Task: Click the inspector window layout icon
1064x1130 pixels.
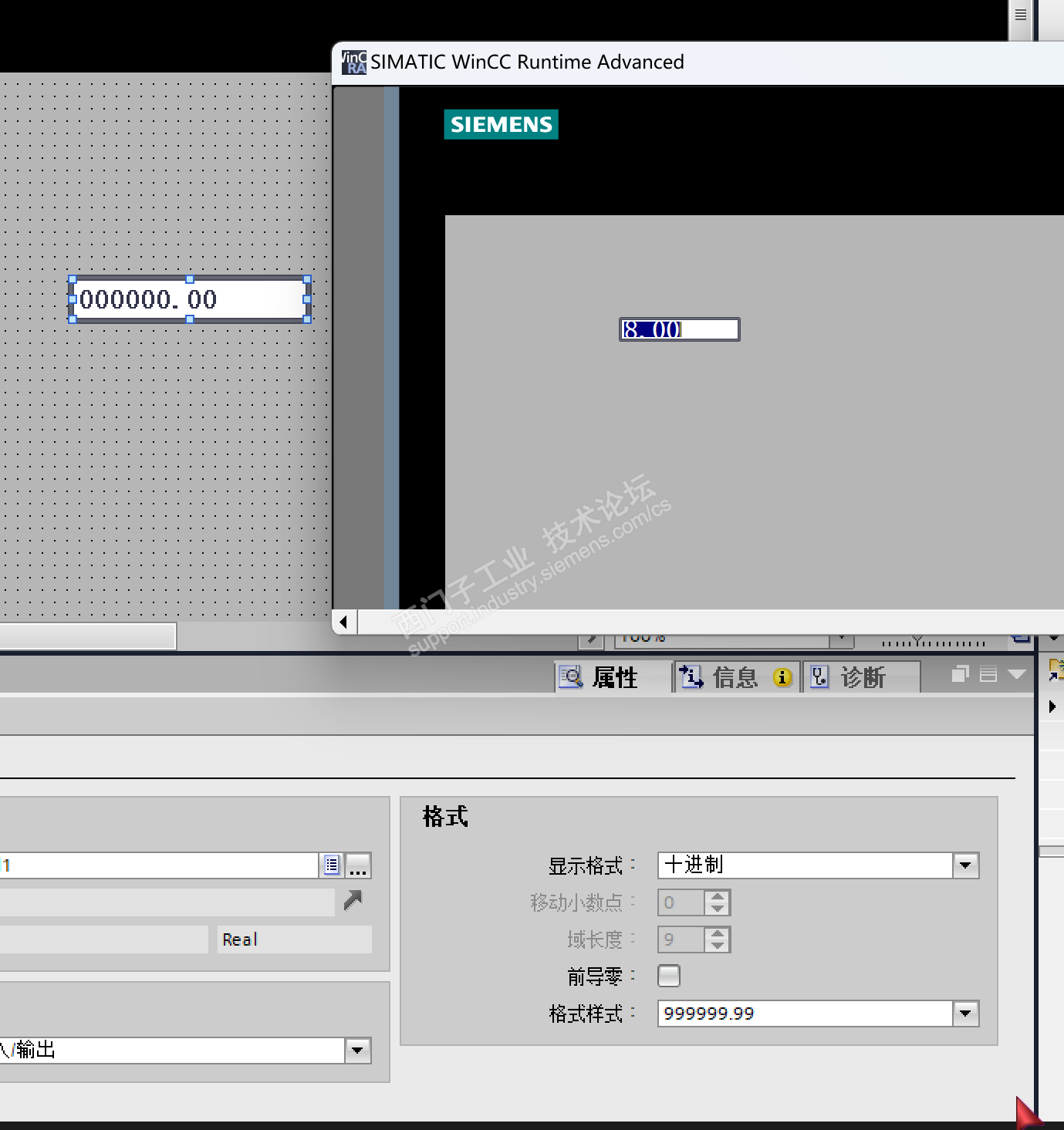Action: click(988, 674)
